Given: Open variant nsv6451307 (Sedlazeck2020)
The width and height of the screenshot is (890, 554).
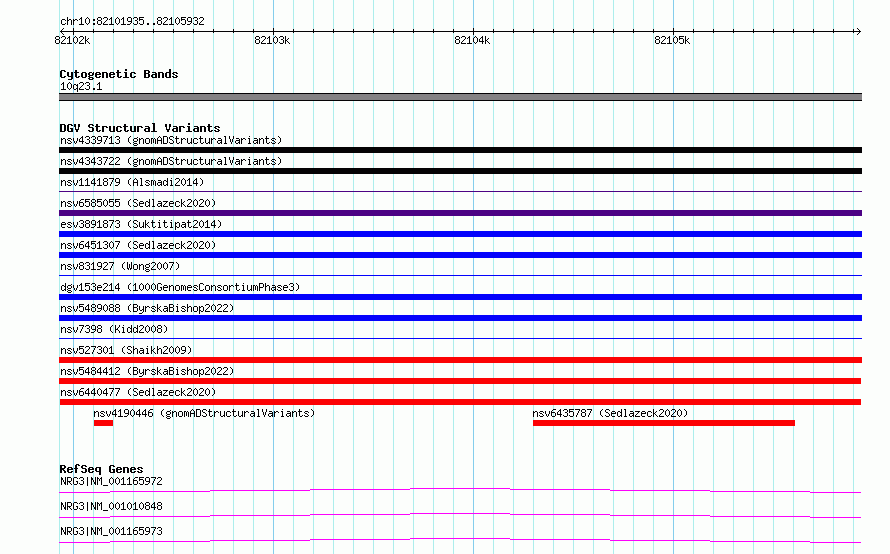Looking at the screenshot, I should tap(138, 245).
